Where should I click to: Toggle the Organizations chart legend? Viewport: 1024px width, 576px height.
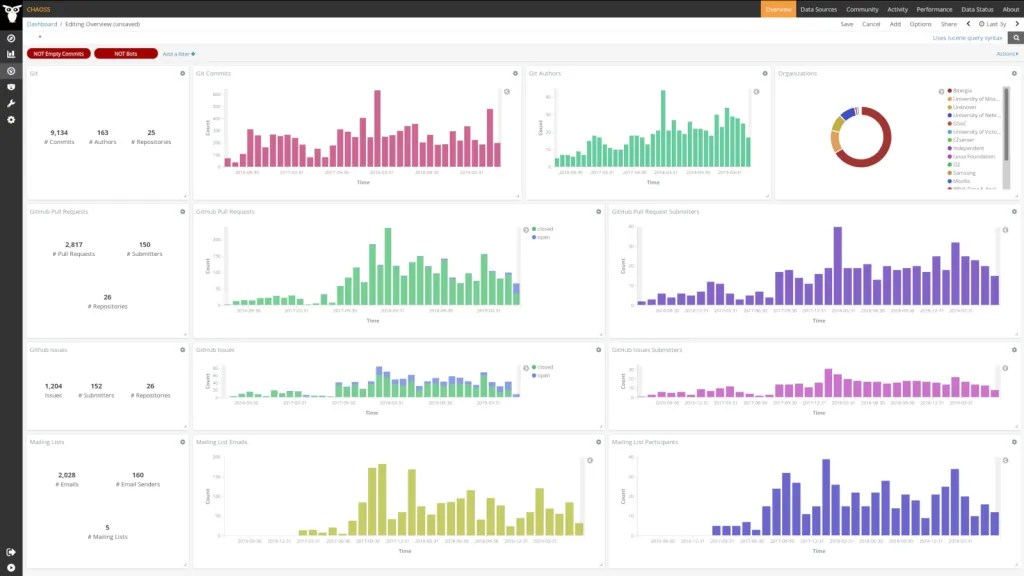941,91
